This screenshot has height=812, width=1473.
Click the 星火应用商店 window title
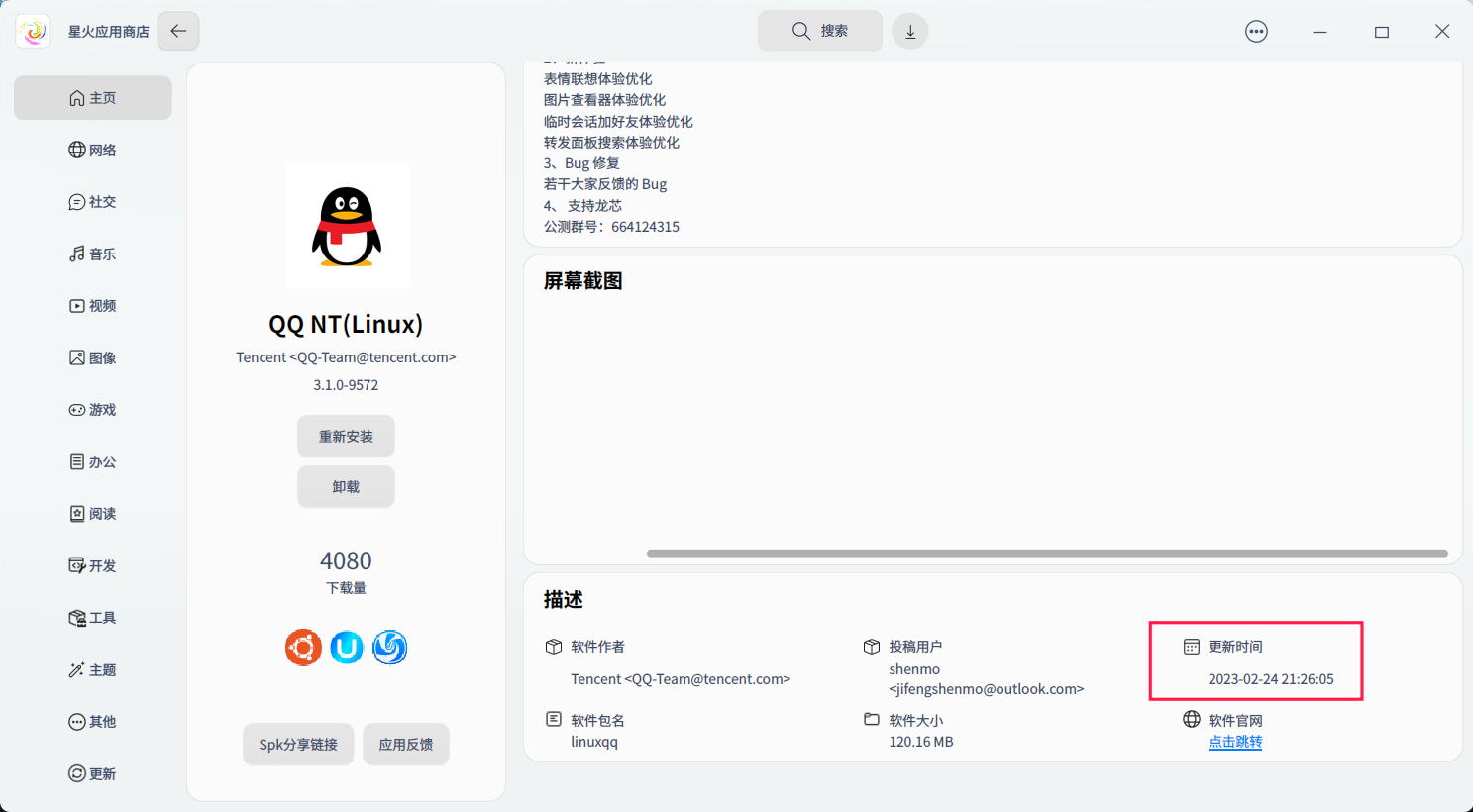[109, 32]
